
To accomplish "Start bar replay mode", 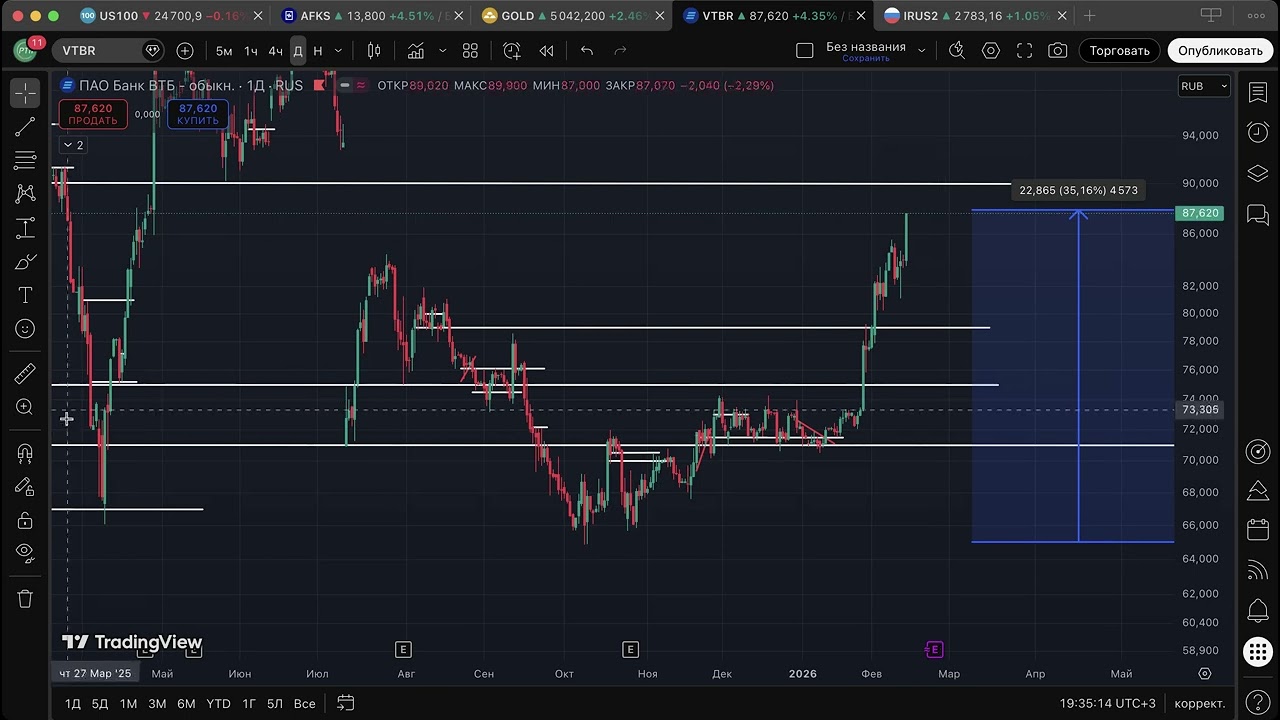I will [546, 51].
